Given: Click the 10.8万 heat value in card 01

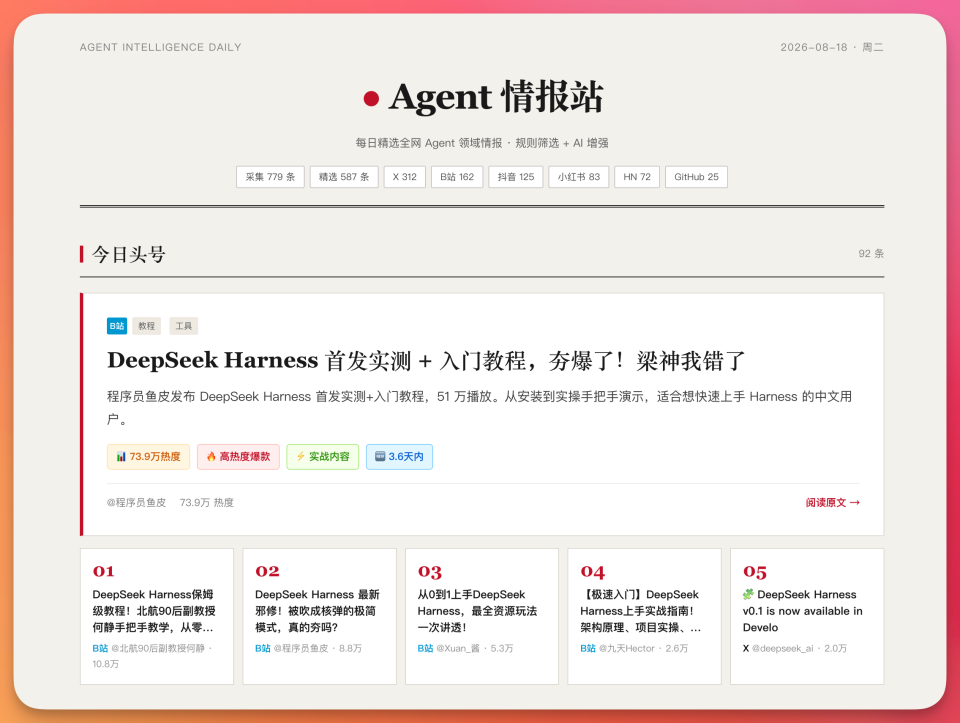Looking at the screenshot, I should click(x=106, y=664).
